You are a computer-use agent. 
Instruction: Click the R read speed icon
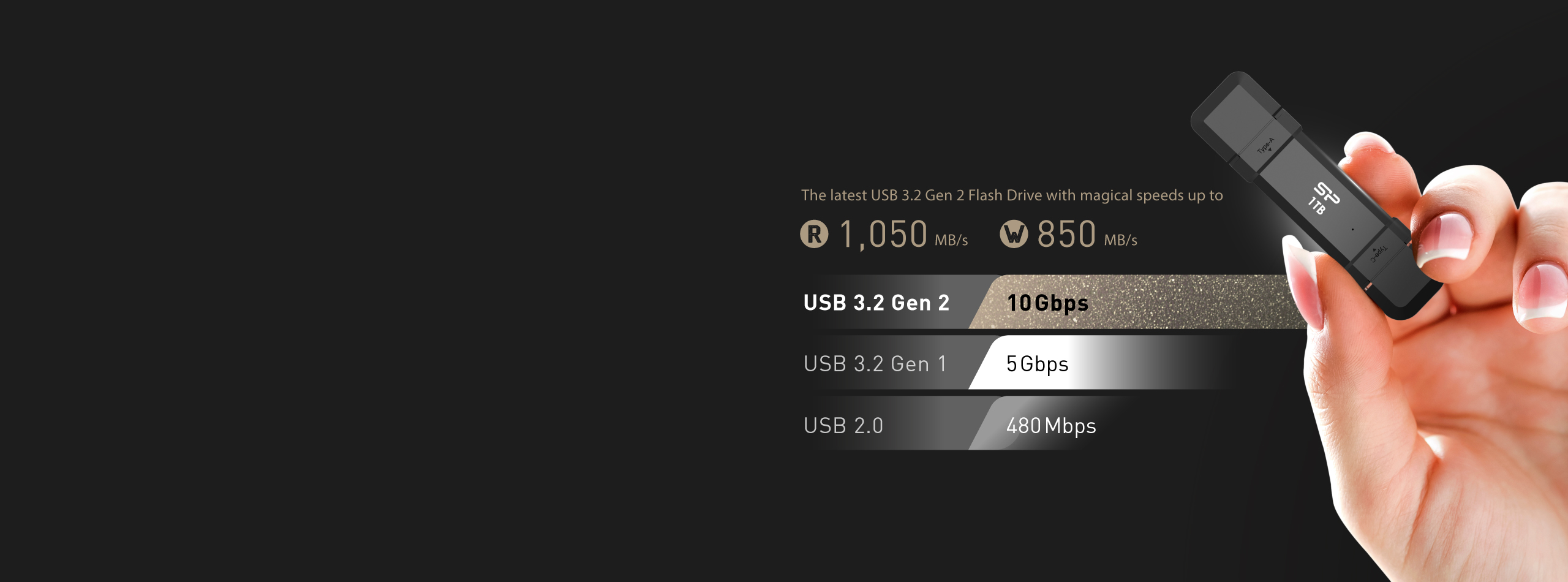(814, 234)
